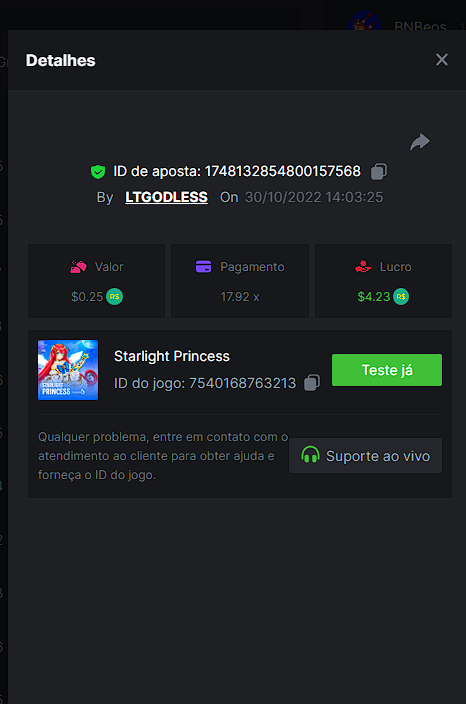Click the Teste já button

[387, 370]
